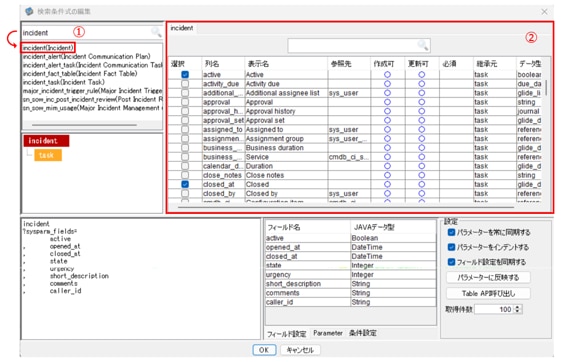Click Table API呼び出し button
The width and height of the screenshot is (567, 362).
point(488,293)
